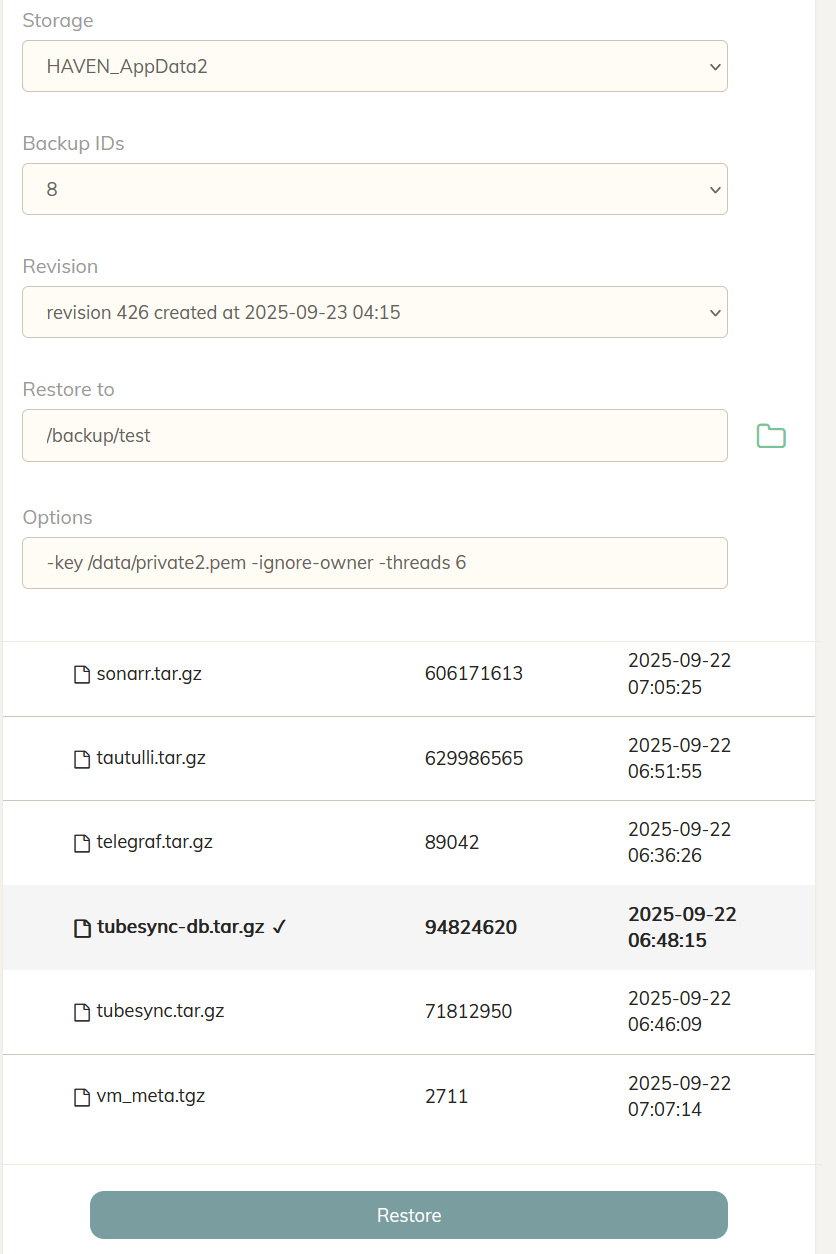Click the file icon next to sonarr.tar.gz
This screenshot has height=1254, width=836.
pos(82,674)
